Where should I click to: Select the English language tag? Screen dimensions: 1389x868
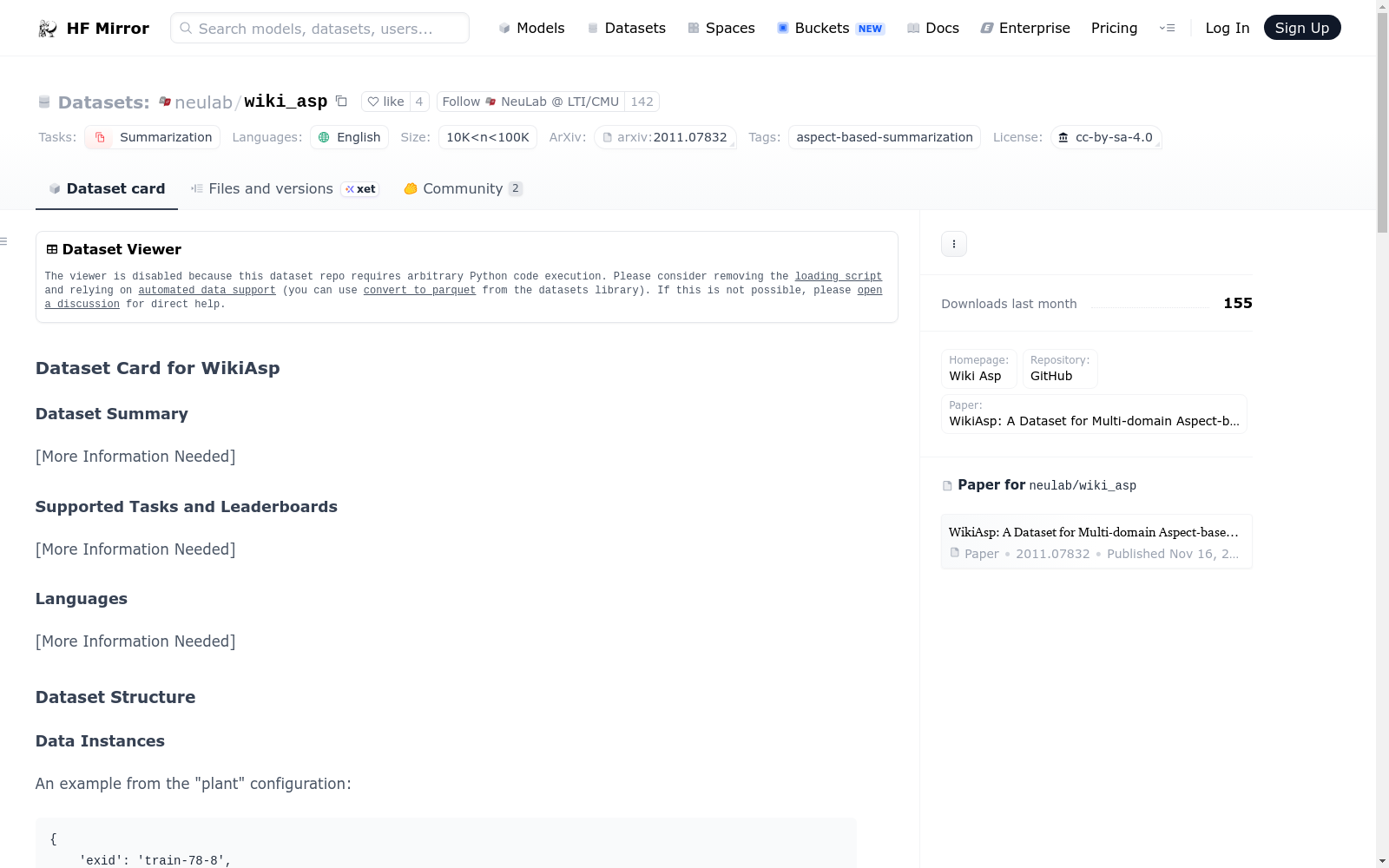tap(349, 137)
